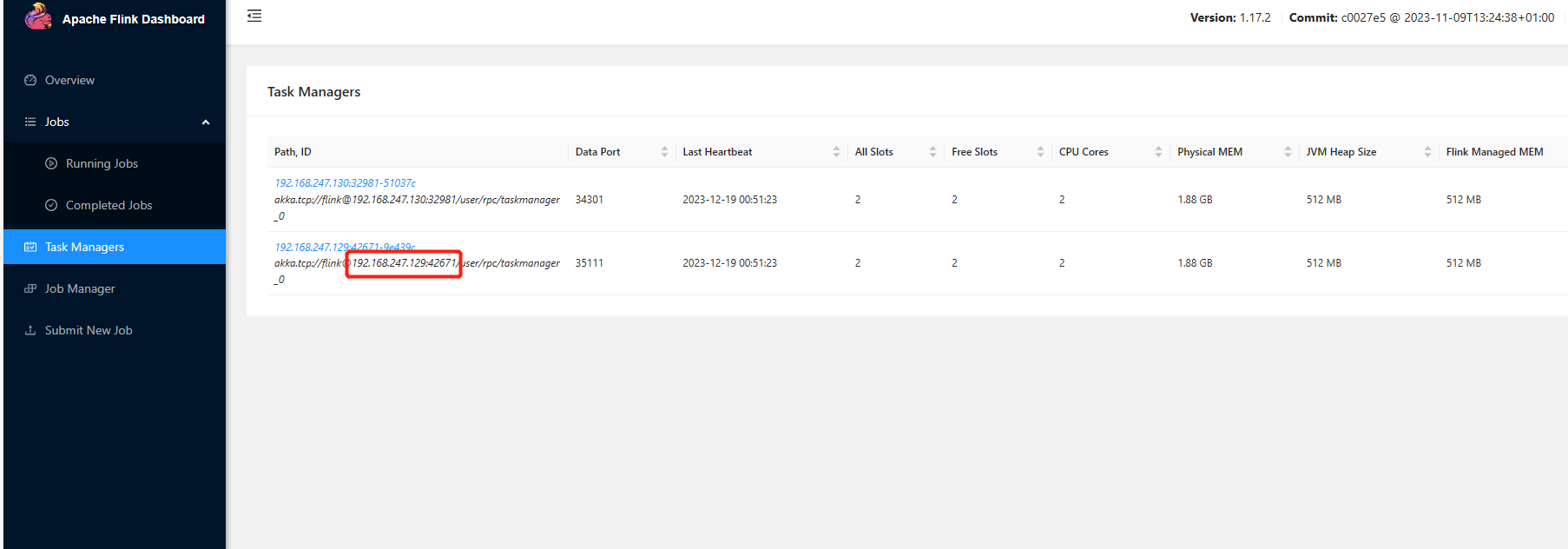The image size is (1568, 549).
Task: Click the Commit c0027e5 info text
Action: [x=1421, y=17]
